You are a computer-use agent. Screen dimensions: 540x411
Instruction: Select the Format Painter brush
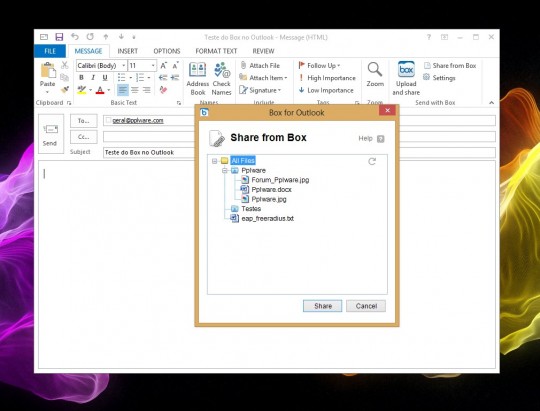64,90
